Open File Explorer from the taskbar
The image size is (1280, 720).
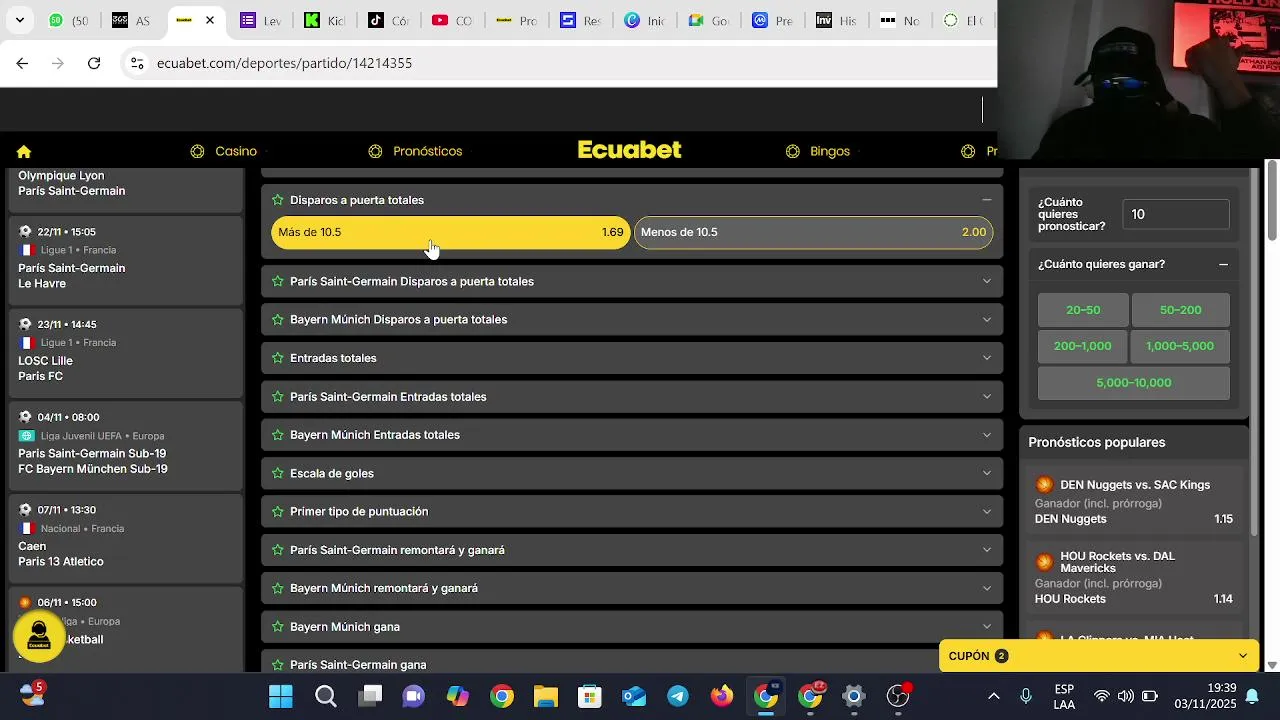pos(545,696)
